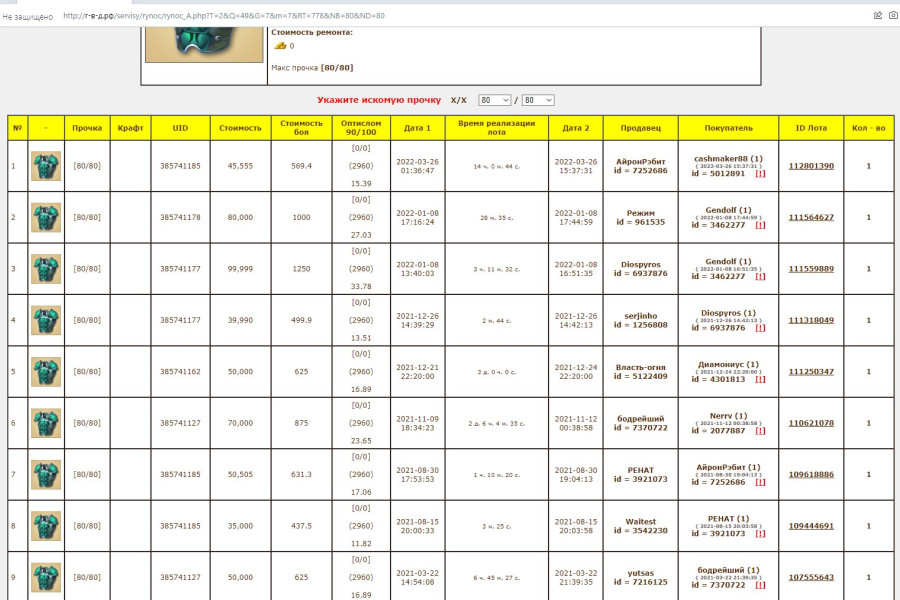
Task: Click the armor item icon in row 1
Action: click(x=46, y=166)
